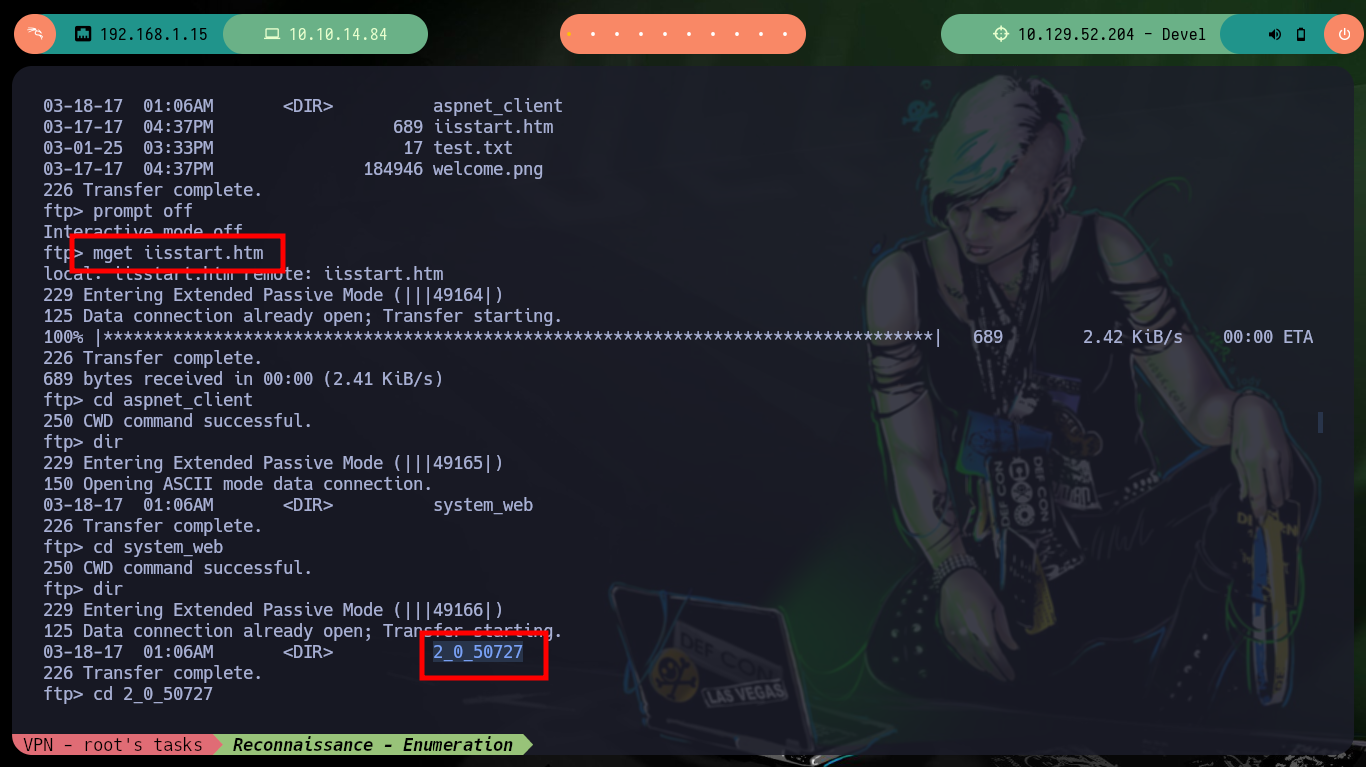1366x767 pixels.
Task: Place cursor at the cd 2_0_50727 prompt line
Action: (x=128, y=694)
